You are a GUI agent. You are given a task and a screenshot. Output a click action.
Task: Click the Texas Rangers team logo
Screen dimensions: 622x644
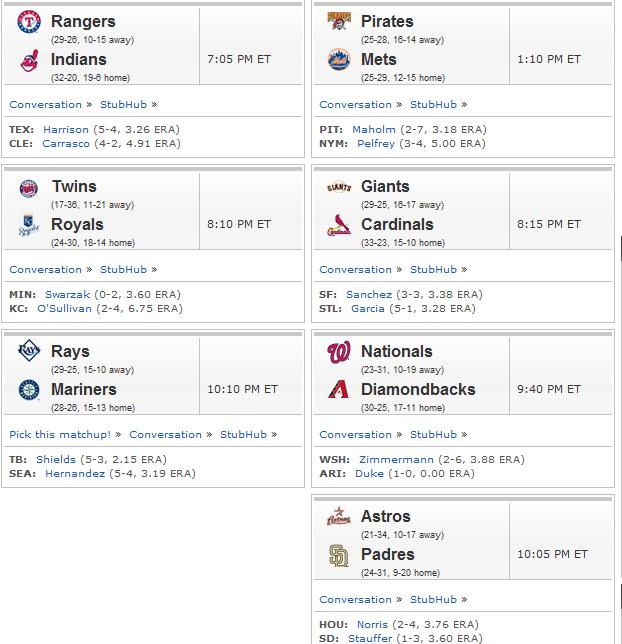tap(29, 22)
